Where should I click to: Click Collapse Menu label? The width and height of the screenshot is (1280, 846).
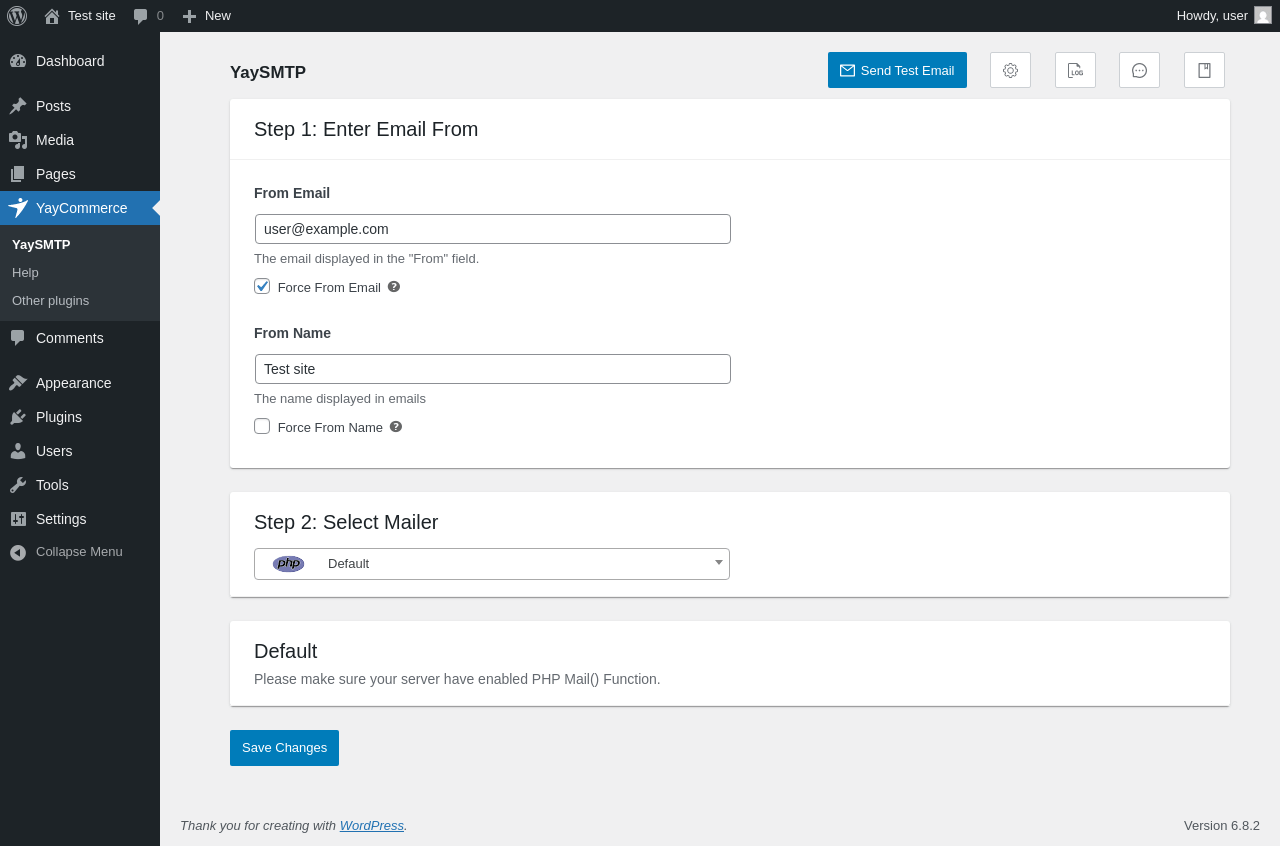pos(79,551)
